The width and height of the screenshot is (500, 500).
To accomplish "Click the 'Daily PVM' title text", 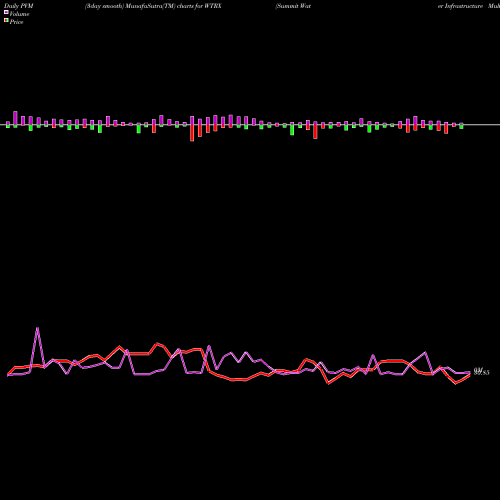I will (19, 6).
